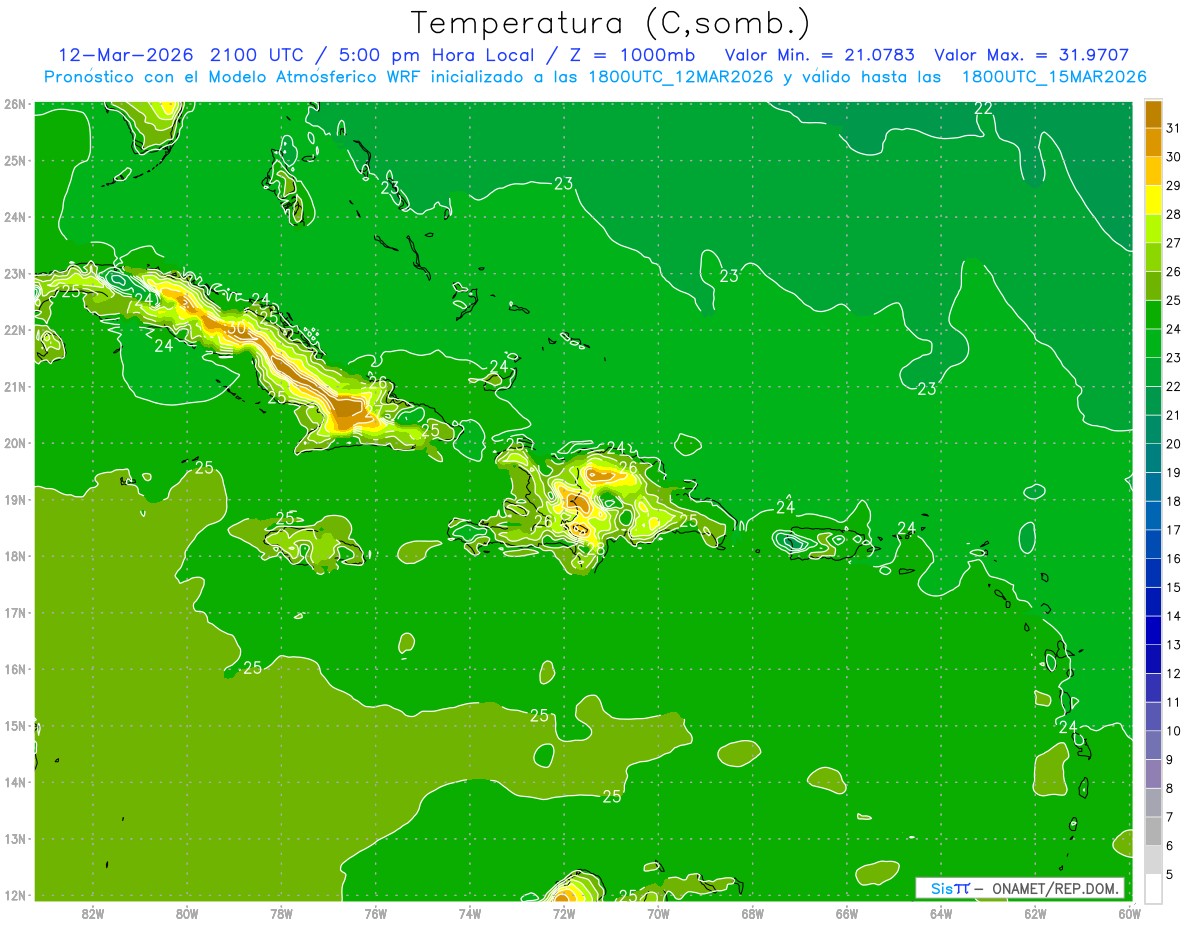The image size is (1200, 927).
Task: Select the valid-until time "1800UTC_15MAR2026"
Action: (x=1054, y=77)
